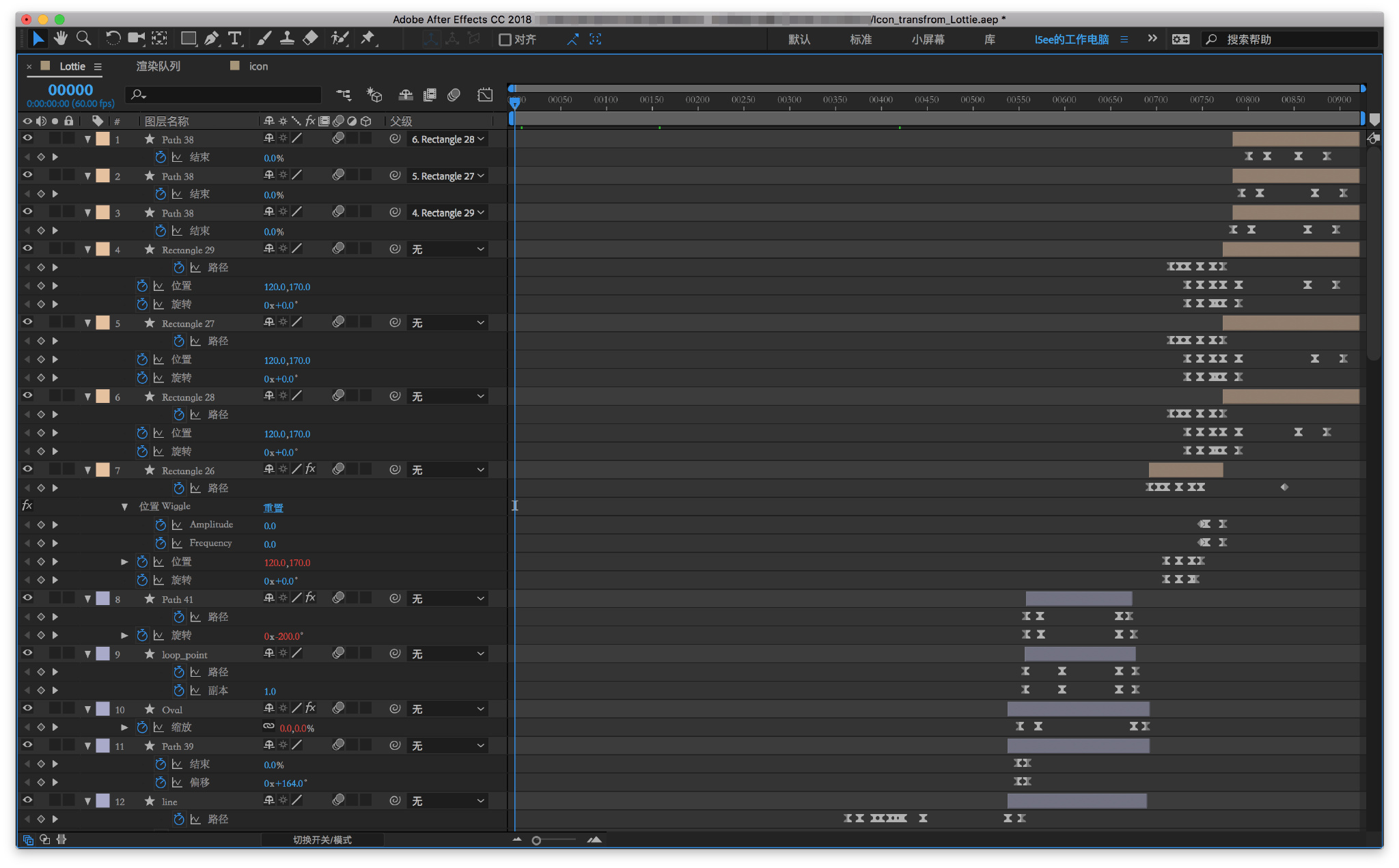Viewport: 1399px width, 868px height.
Task: Switch to the 渲染队列 tab
Action: (x=158, y=66)
